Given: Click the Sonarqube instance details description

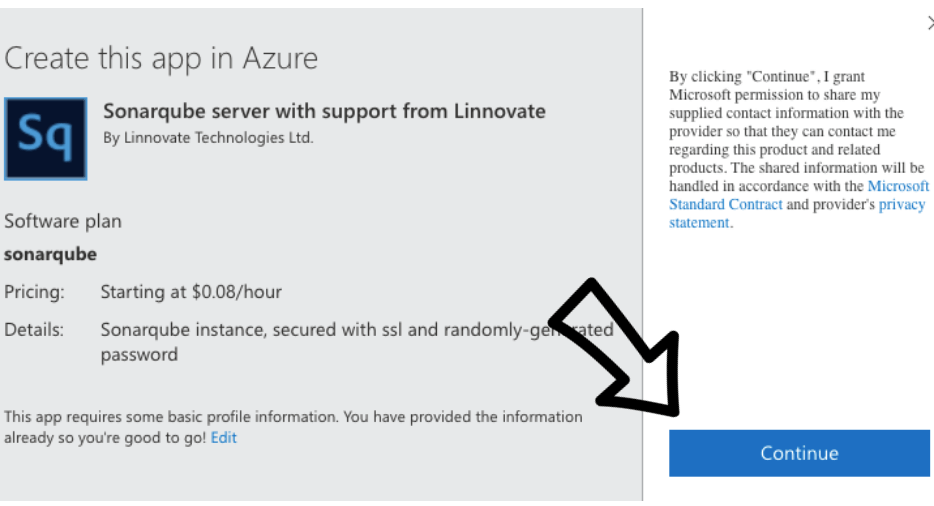Looking at the screenshot, I should click(x=357, y=342).
